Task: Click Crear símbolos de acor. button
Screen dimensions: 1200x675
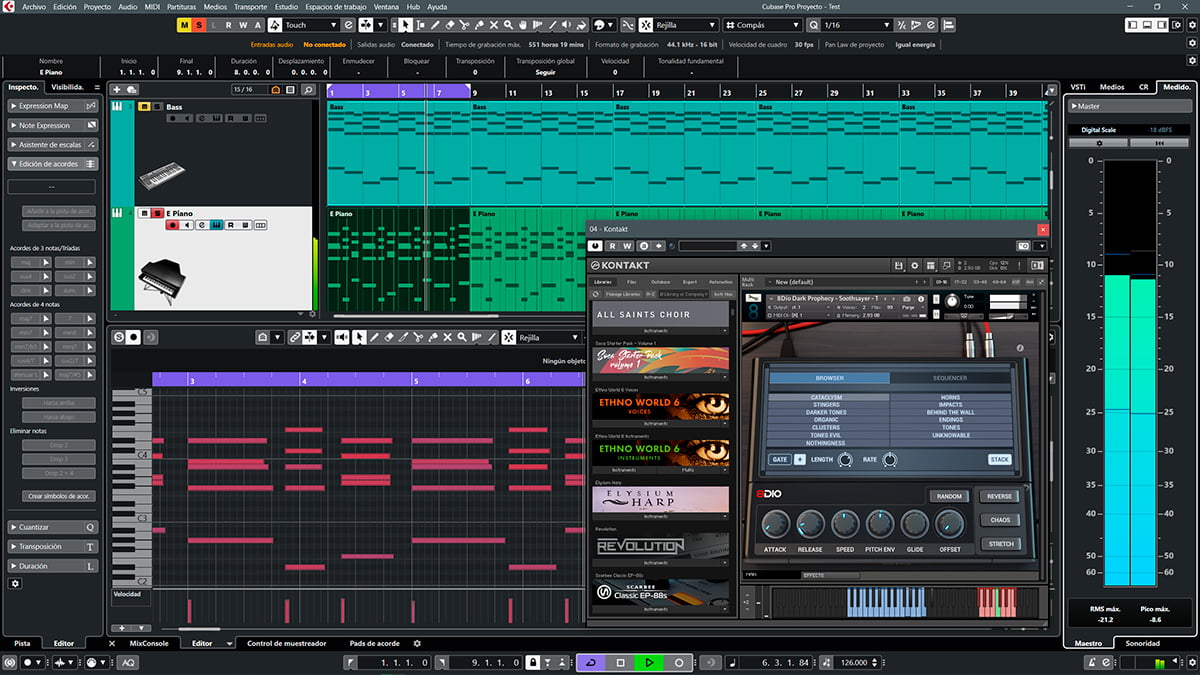Action: [x=58, y=496]
